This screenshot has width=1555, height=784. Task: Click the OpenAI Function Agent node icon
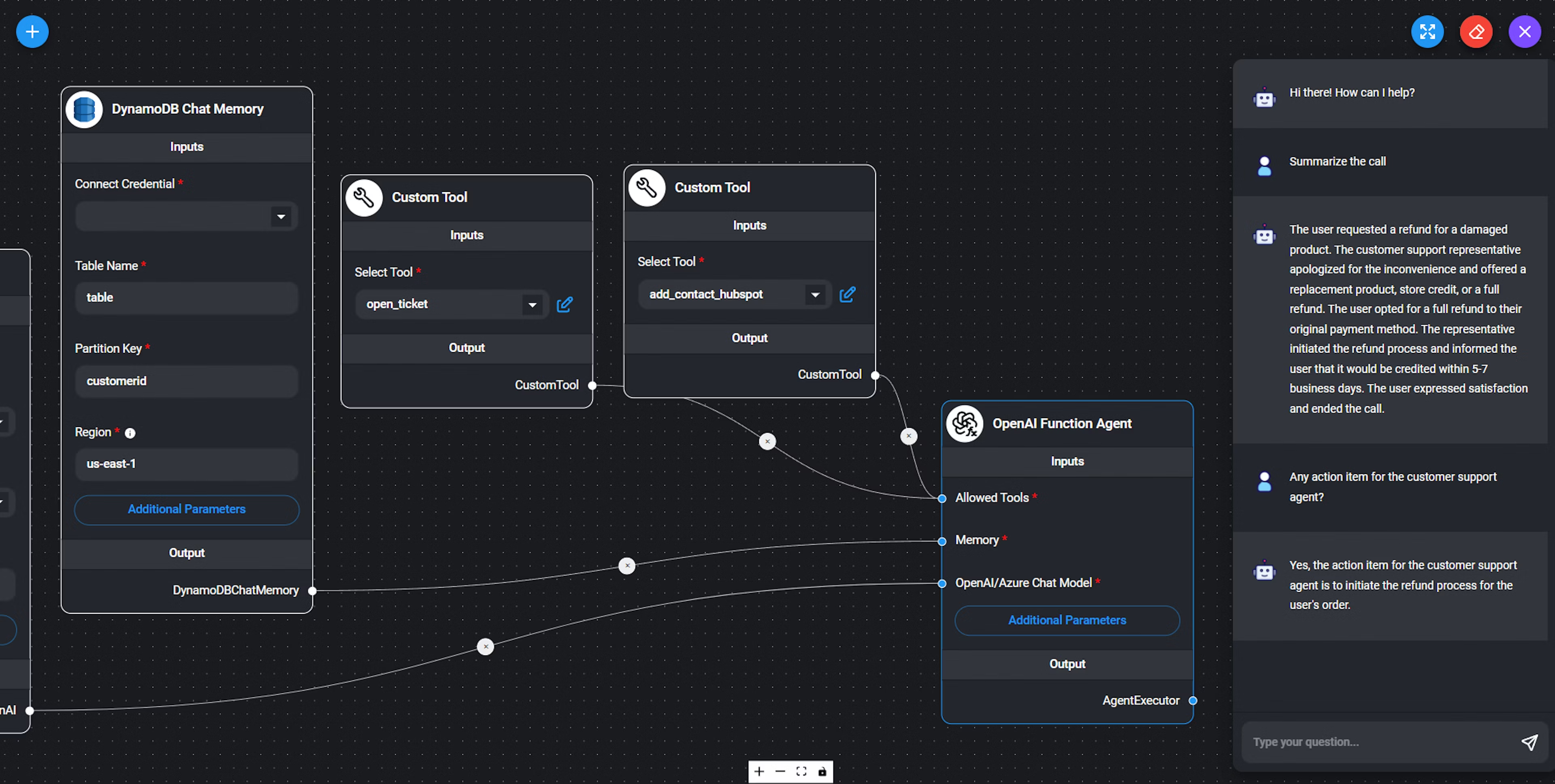pyautogui.click(x=965, y=422)
